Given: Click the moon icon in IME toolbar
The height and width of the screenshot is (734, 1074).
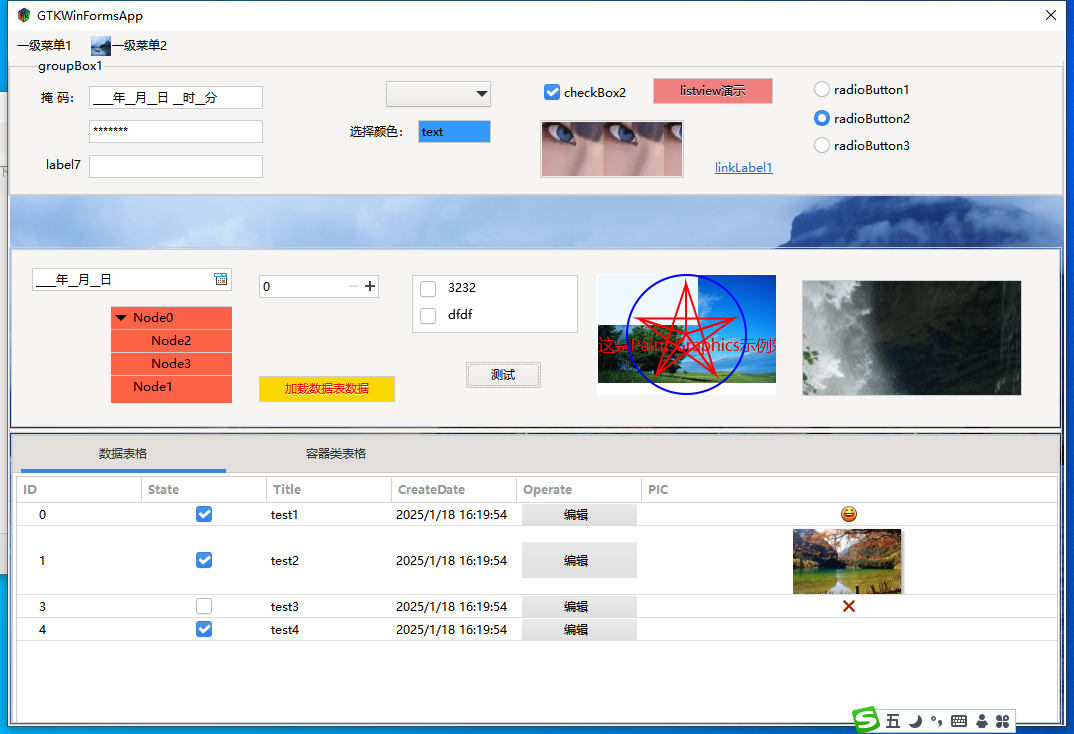Looking at the screenshot, I should pos(915,721).
